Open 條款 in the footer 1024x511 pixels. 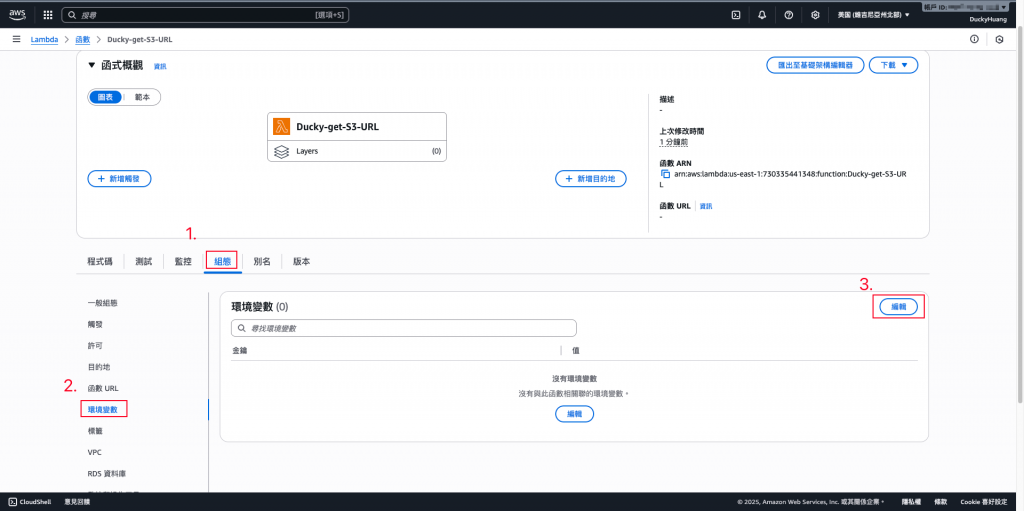[x=940, y=502]
